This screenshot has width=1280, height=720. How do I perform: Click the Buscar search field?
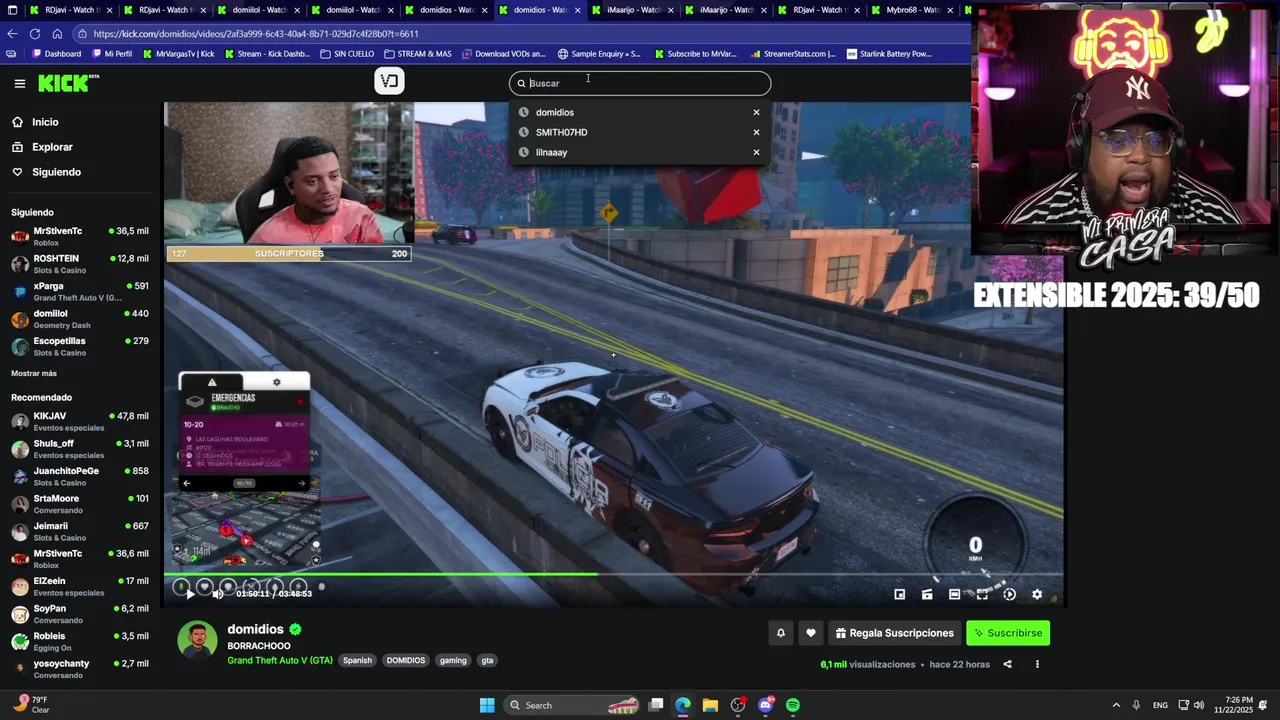click(640, 83)
